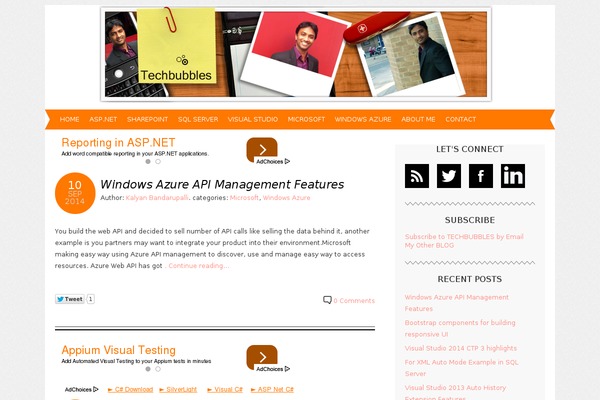This screenshot has width=600, height=400.
Task: Open recent post For XML Auto Mode Example
Action: tap(461, 368)
